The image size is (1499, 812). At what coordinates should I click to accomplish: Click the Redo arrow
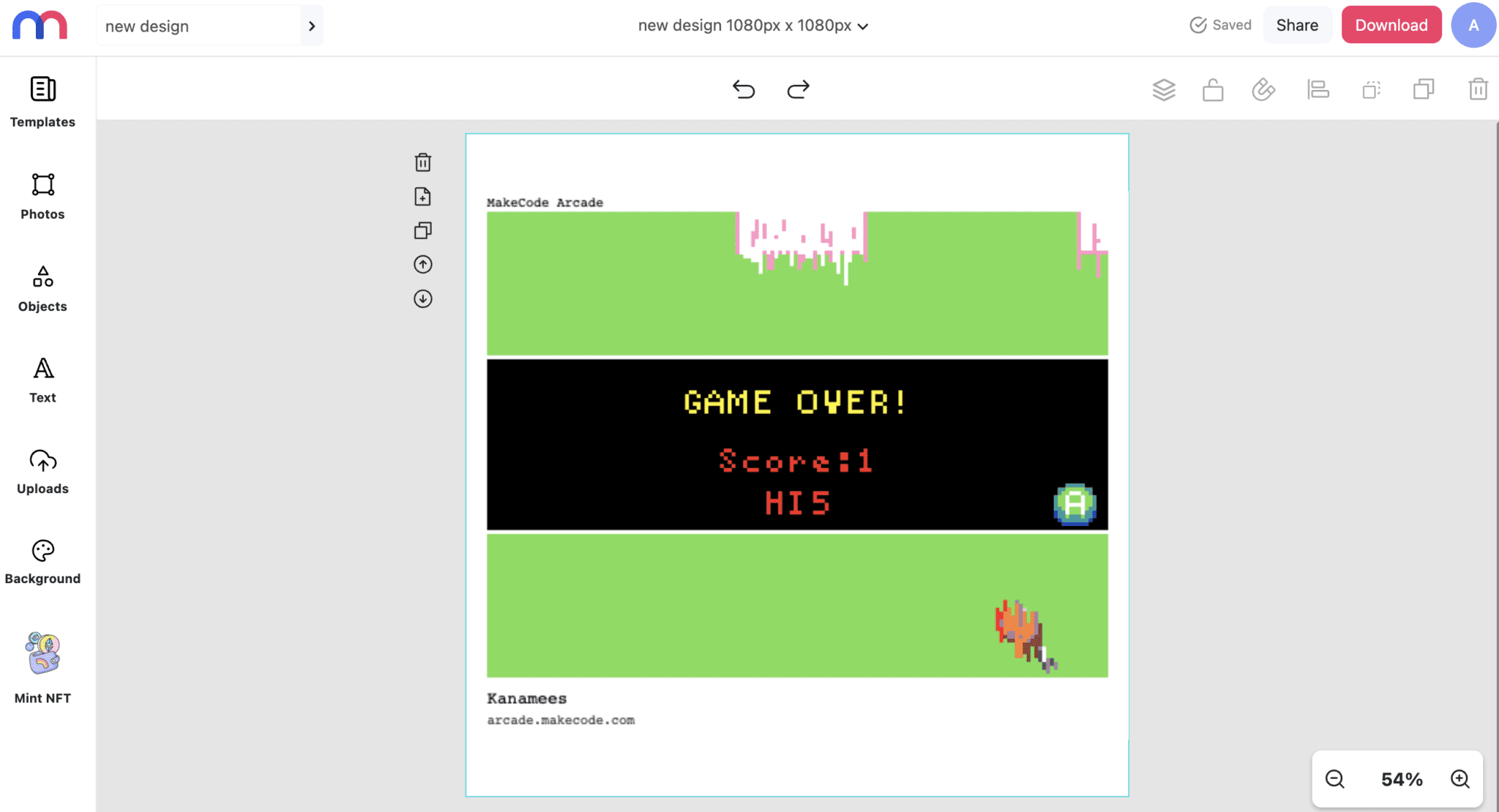coord(797,89)
